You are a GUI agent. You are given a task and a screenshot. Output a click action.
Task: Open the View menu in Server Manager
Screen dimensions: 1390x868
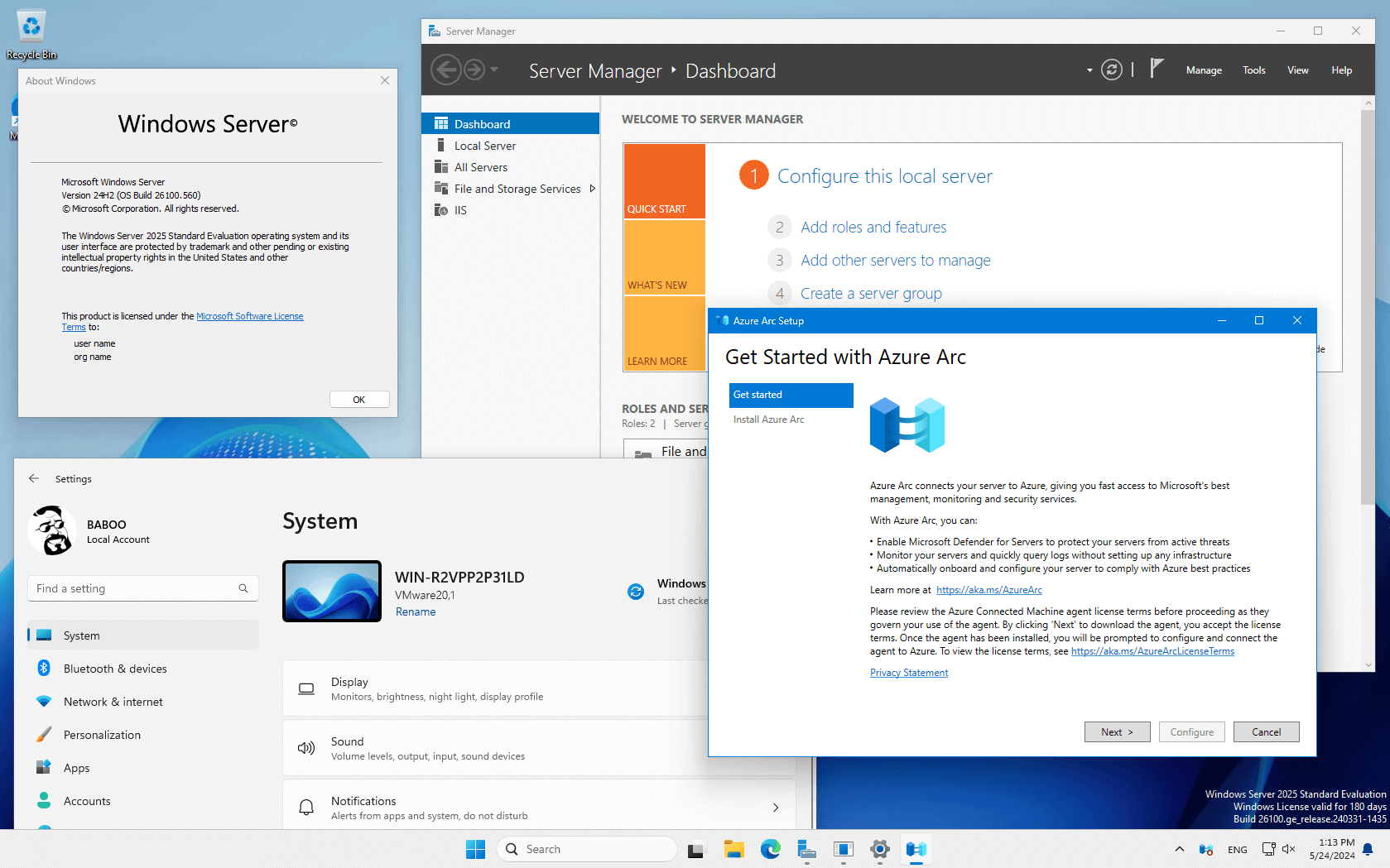coord(1297,70)
